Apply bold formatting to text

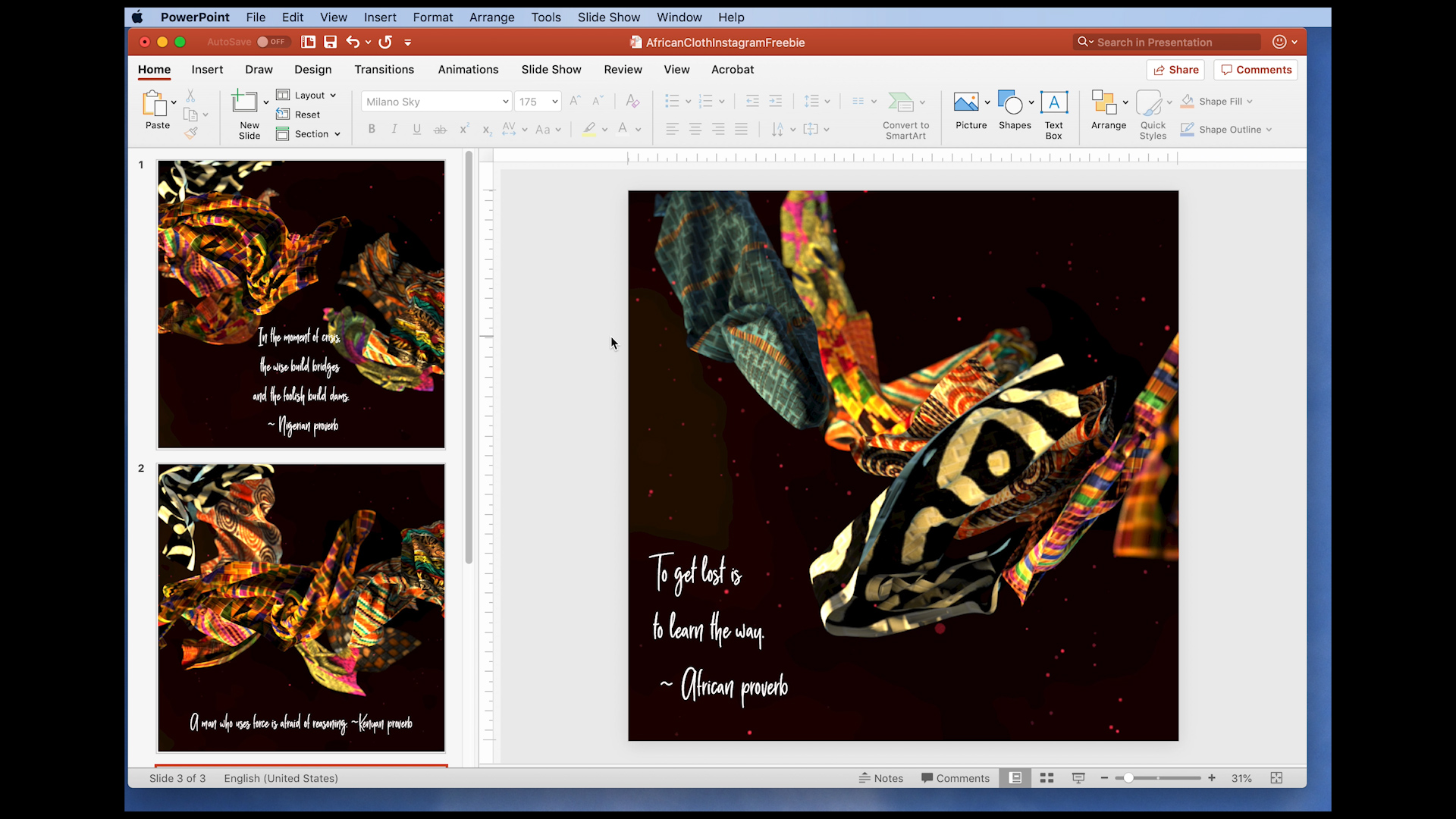point(371,129)
